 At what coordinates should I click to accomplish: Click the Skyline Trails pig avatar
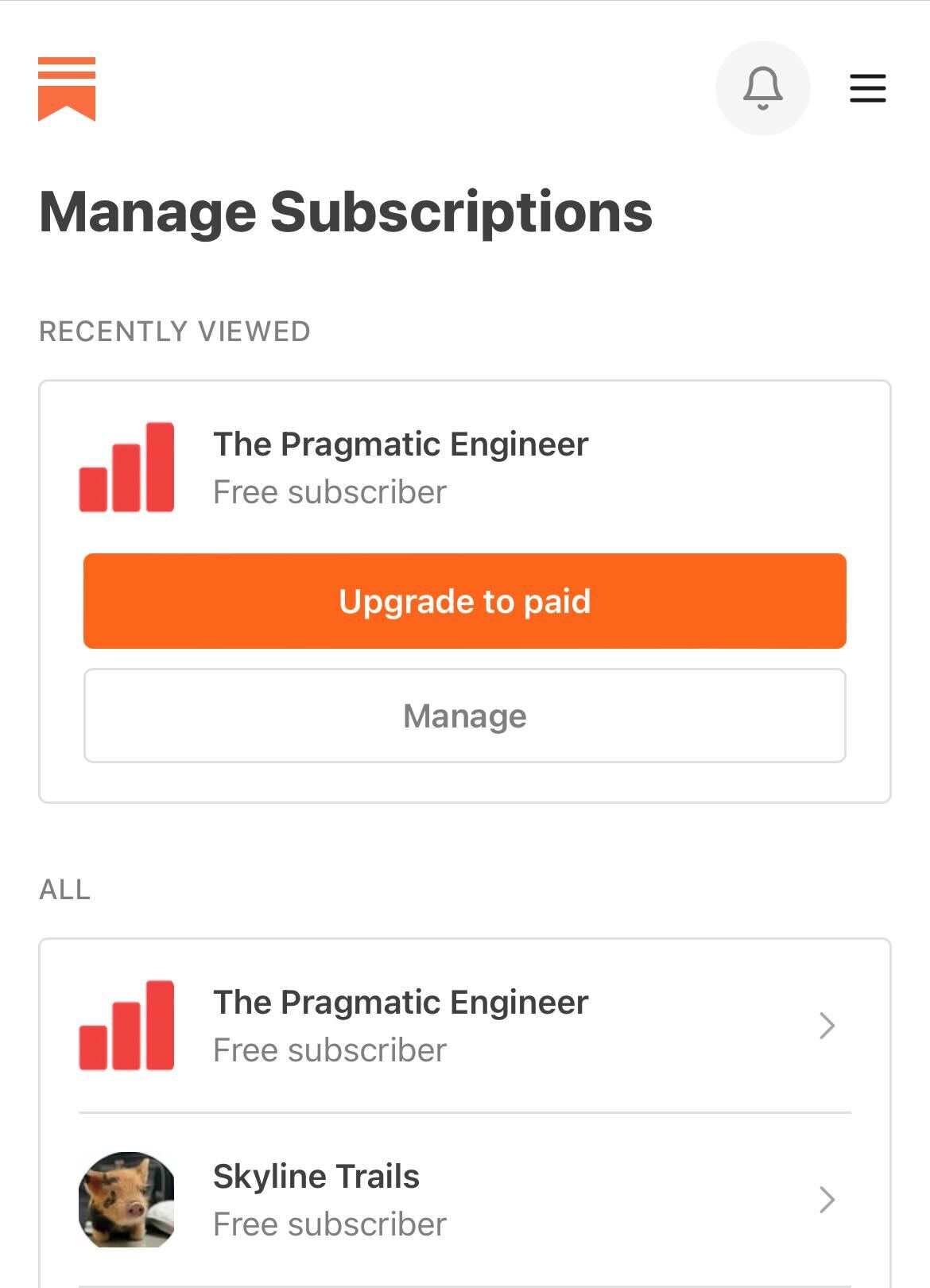pos(126,1200)
